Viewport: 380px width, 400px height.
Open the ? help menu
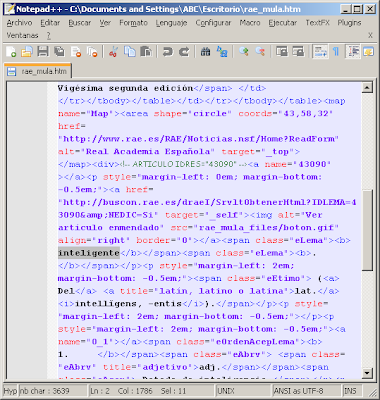click(x=49, y=35)
